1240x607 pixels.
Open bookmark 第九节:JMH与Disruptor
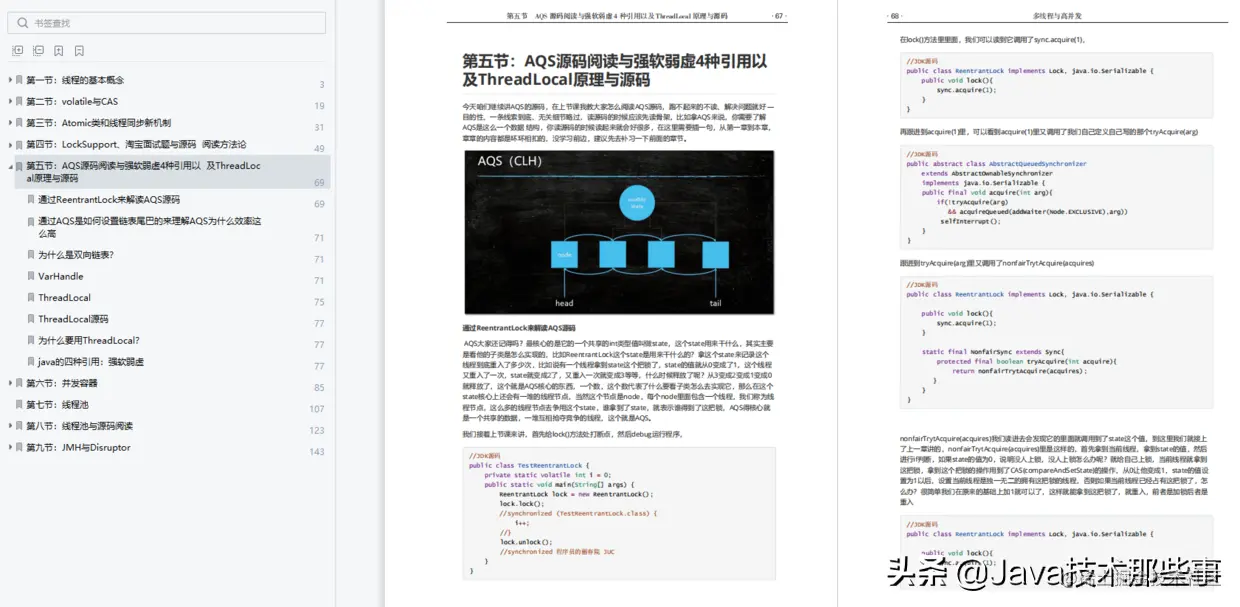coord(78,448)
